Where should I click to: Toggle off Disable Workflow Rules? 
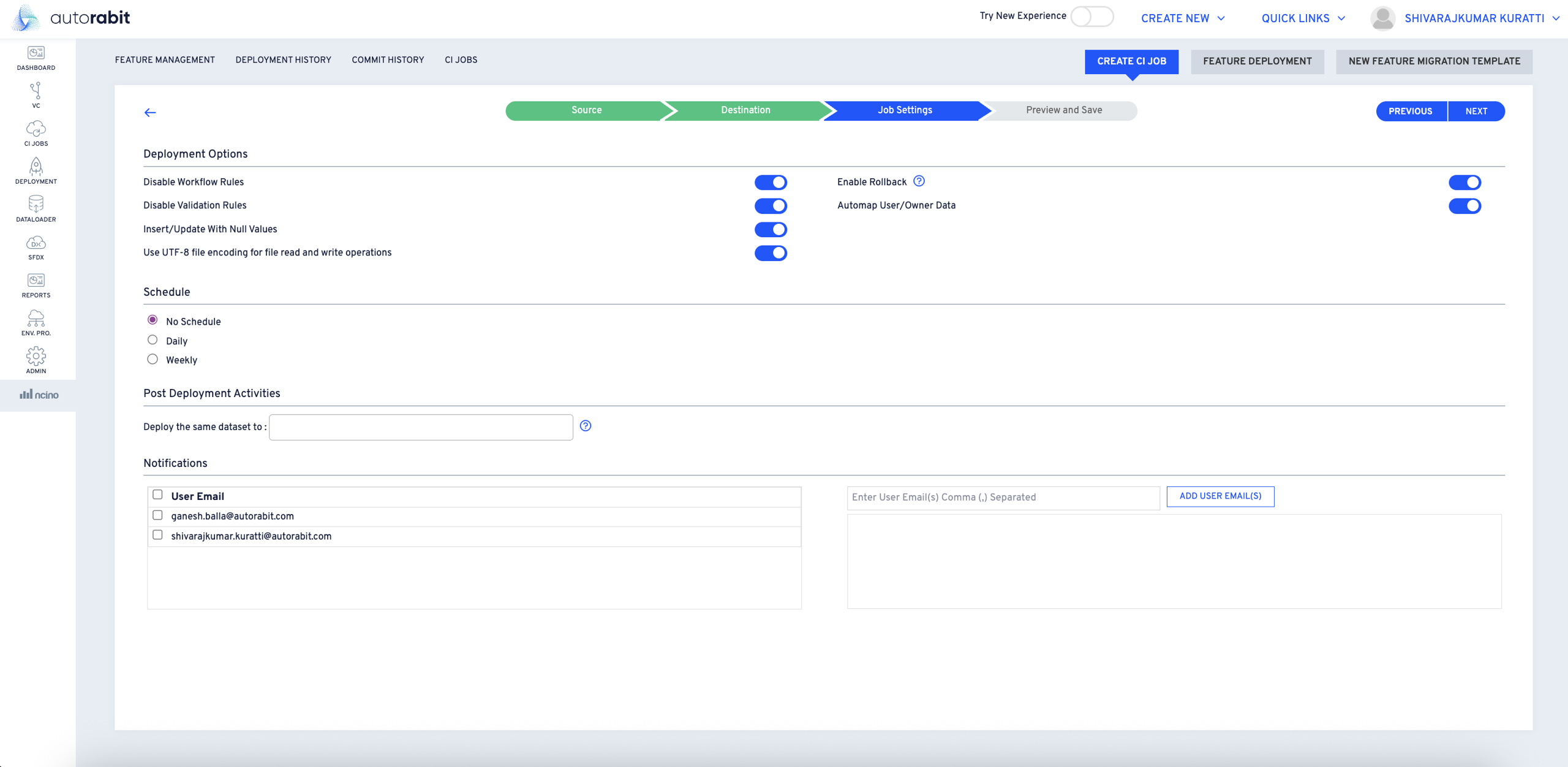771,183
